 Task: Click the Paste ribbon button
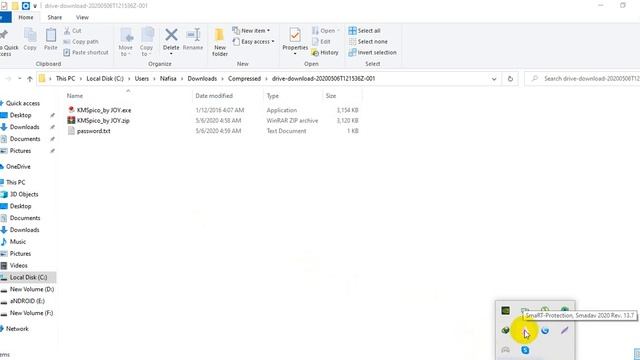coord(51,40)
